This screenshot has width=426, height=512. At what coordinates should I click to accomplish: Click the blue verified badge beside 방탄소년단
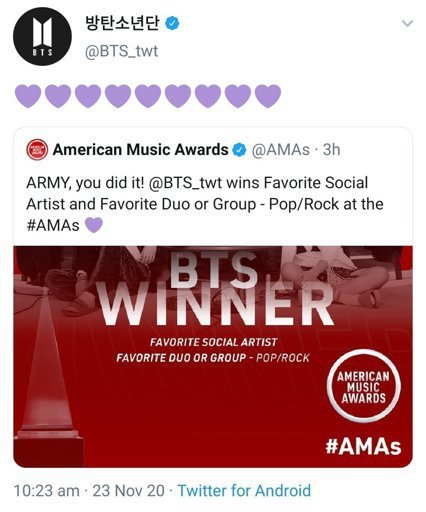(x=172, y=24)
